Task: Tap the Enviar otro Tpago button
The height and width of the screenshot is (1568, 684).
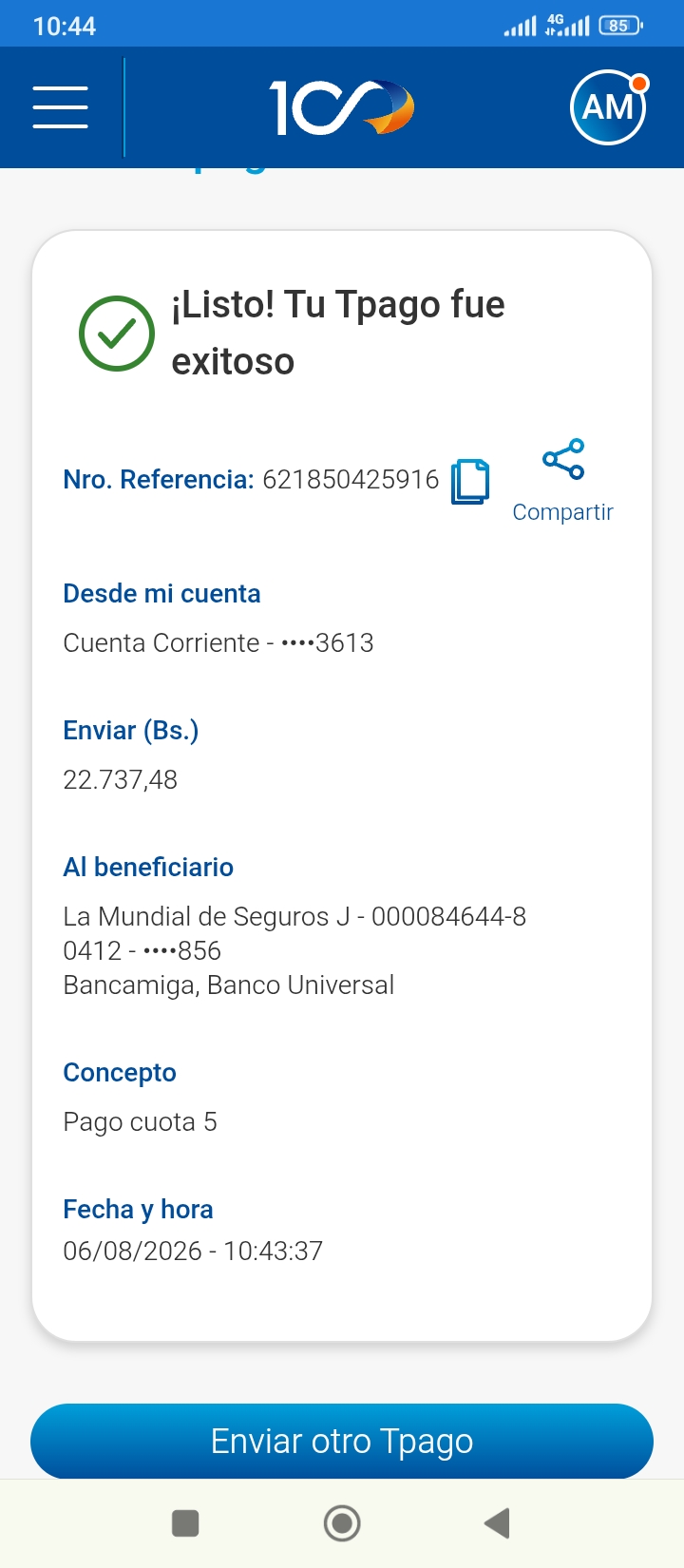Action: [342, 1441]
